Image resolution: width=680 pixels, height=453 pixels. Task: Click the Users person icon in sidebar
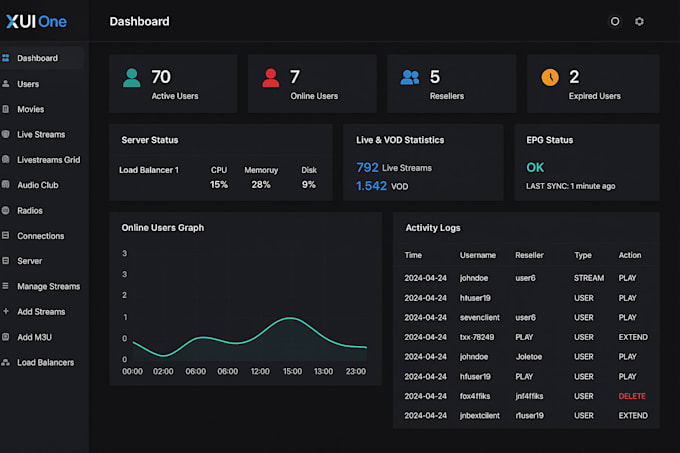pyautogui.click(x=6, y=84)
